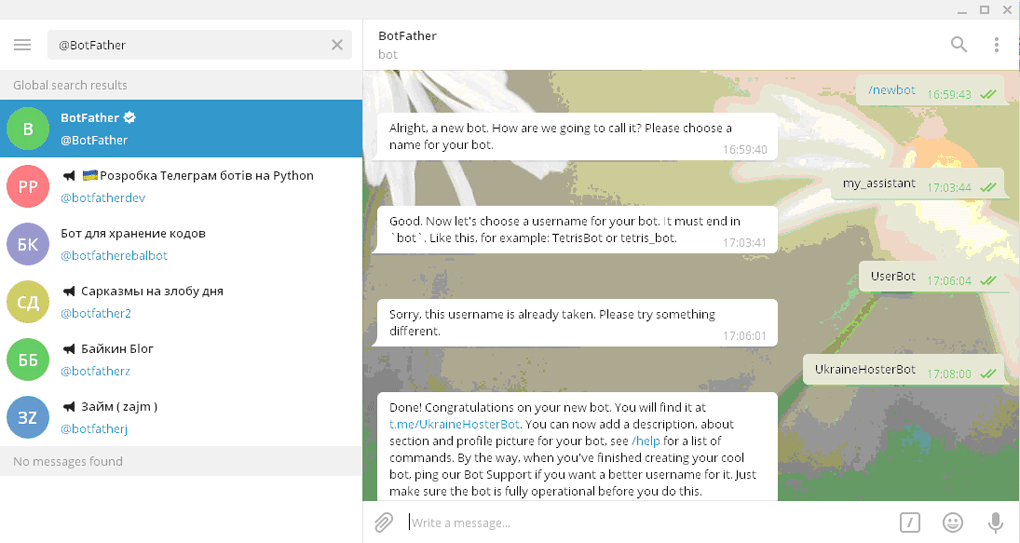Open the bot commands slash button
The width and height of the screenshot is (1020, 543).
click(909, 522)
